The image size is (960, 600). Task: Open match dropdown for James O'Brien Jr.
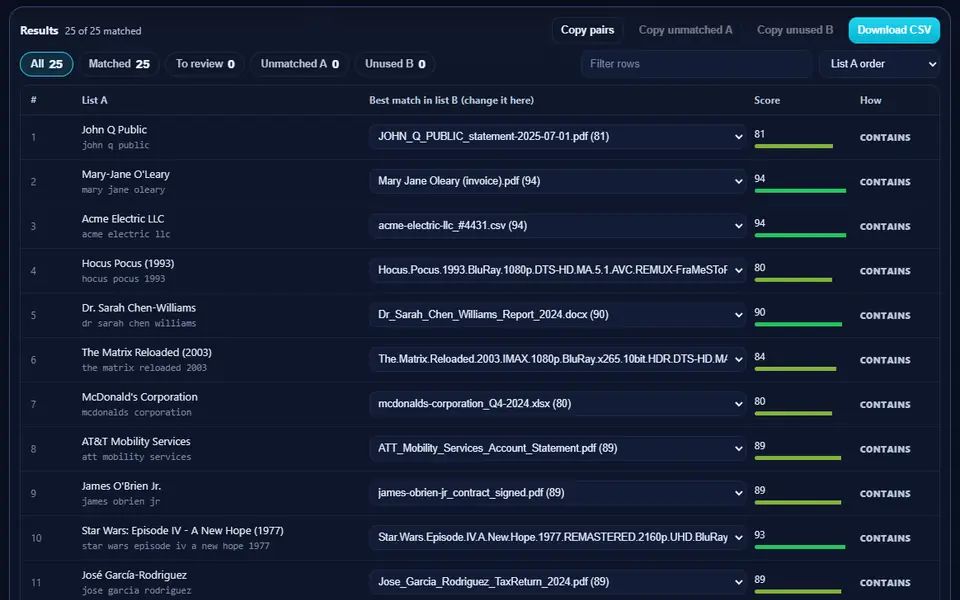click(557, 493)
